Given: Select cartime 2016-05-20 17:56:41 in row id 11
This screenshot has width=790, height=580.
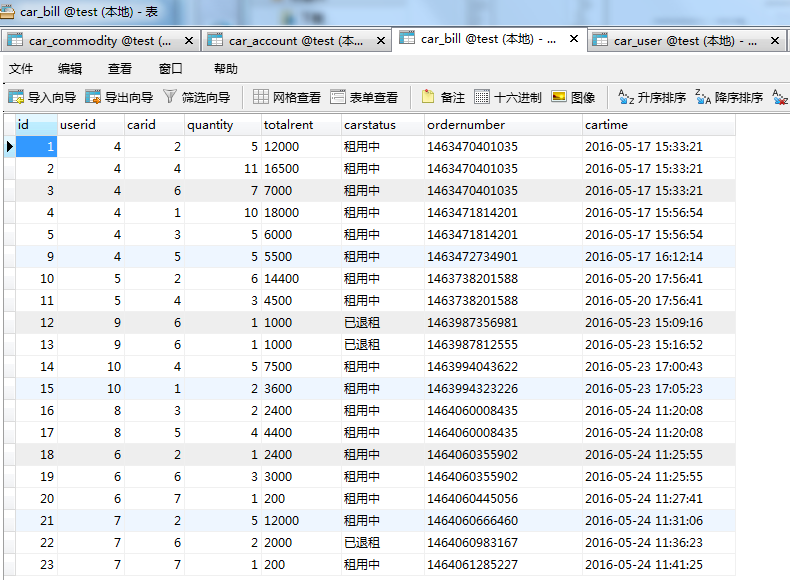Looking at the screenshot, I should [659, 300].
